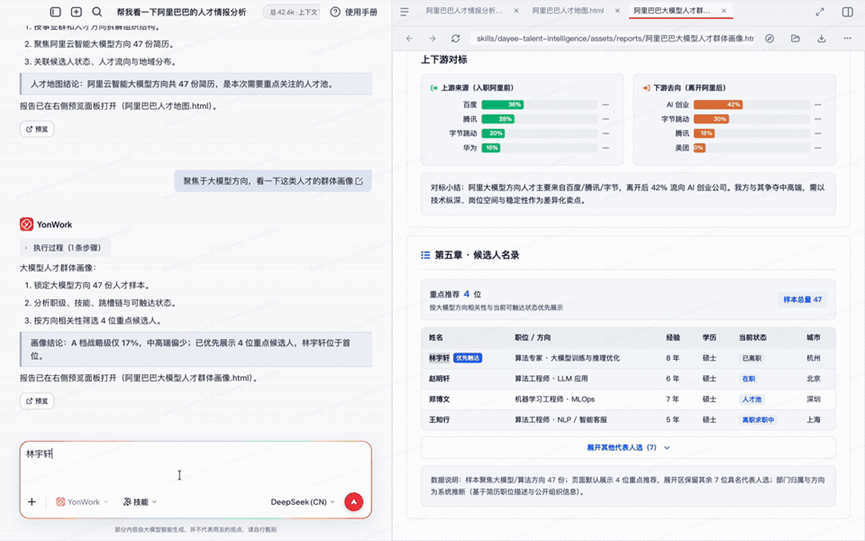This screenshot has width=865, height=541.
Task: Open the folder icon in preview toolbar
Action: click(795, 38)
